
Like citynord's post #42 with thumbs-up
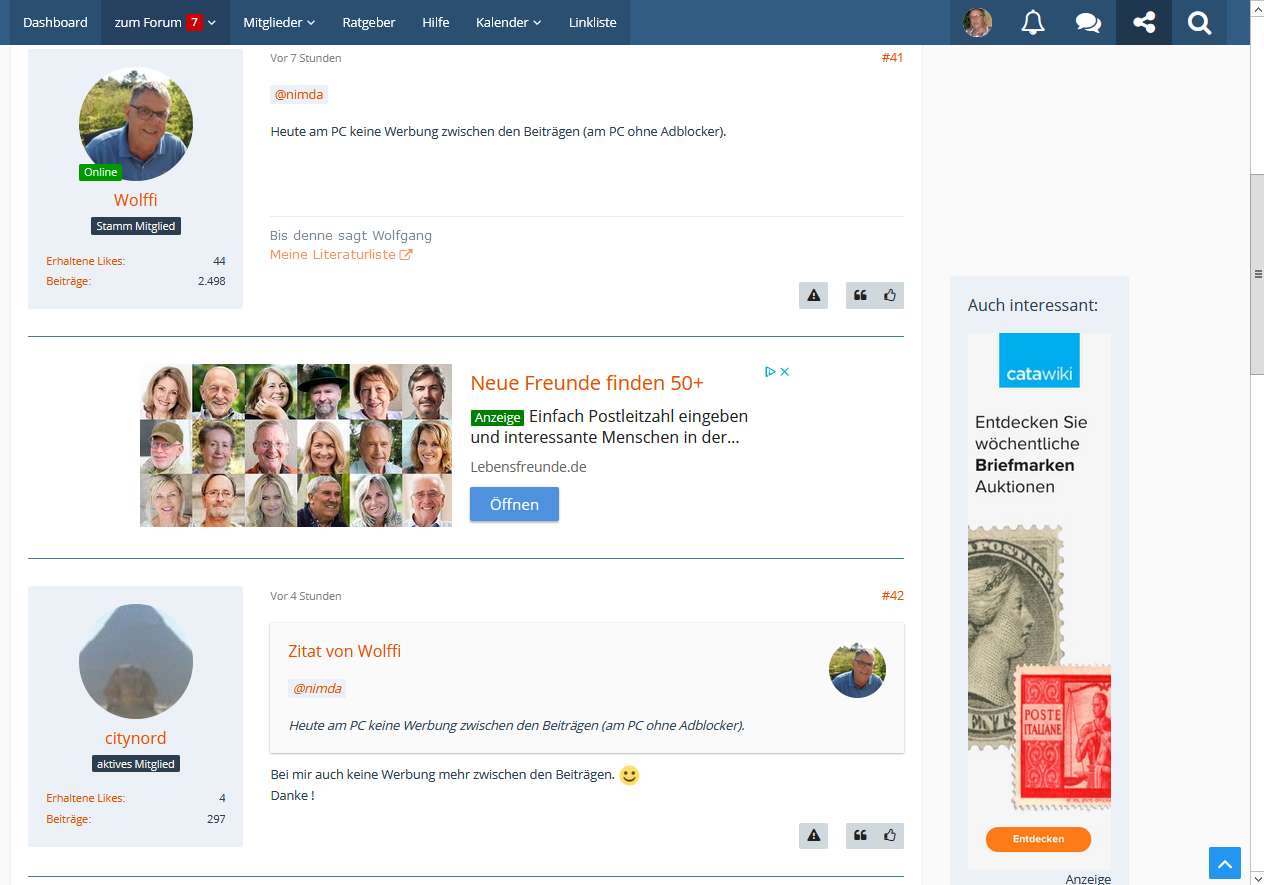tap(889, 835)
